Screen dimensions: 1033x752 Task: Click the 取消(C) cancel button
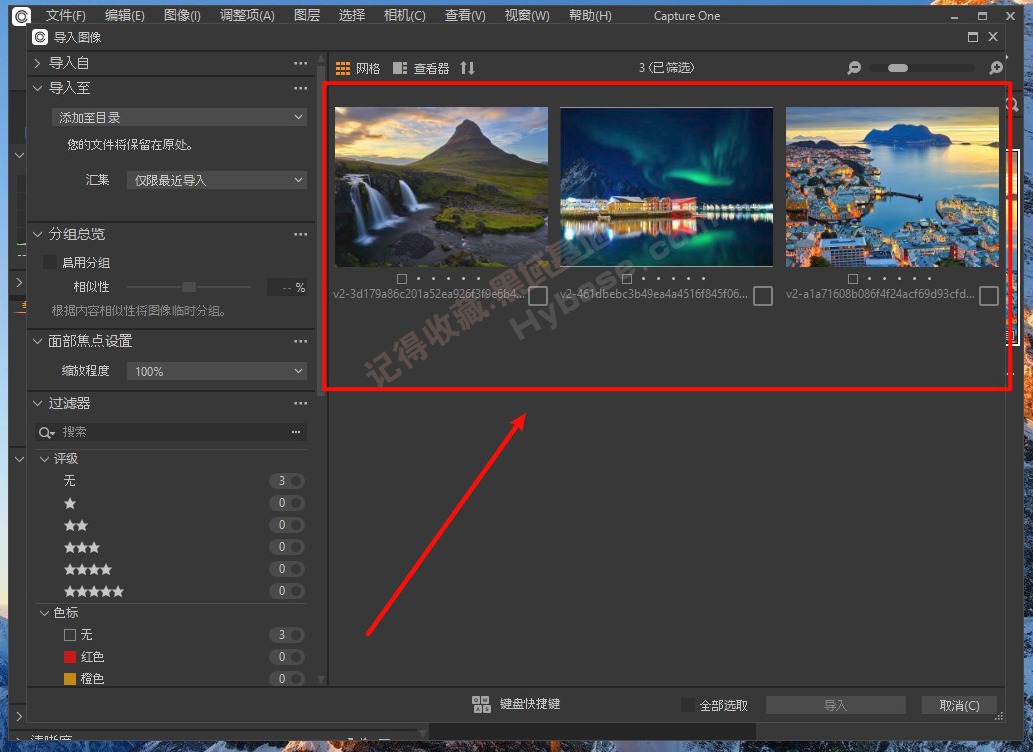click(x=959, y=705)
